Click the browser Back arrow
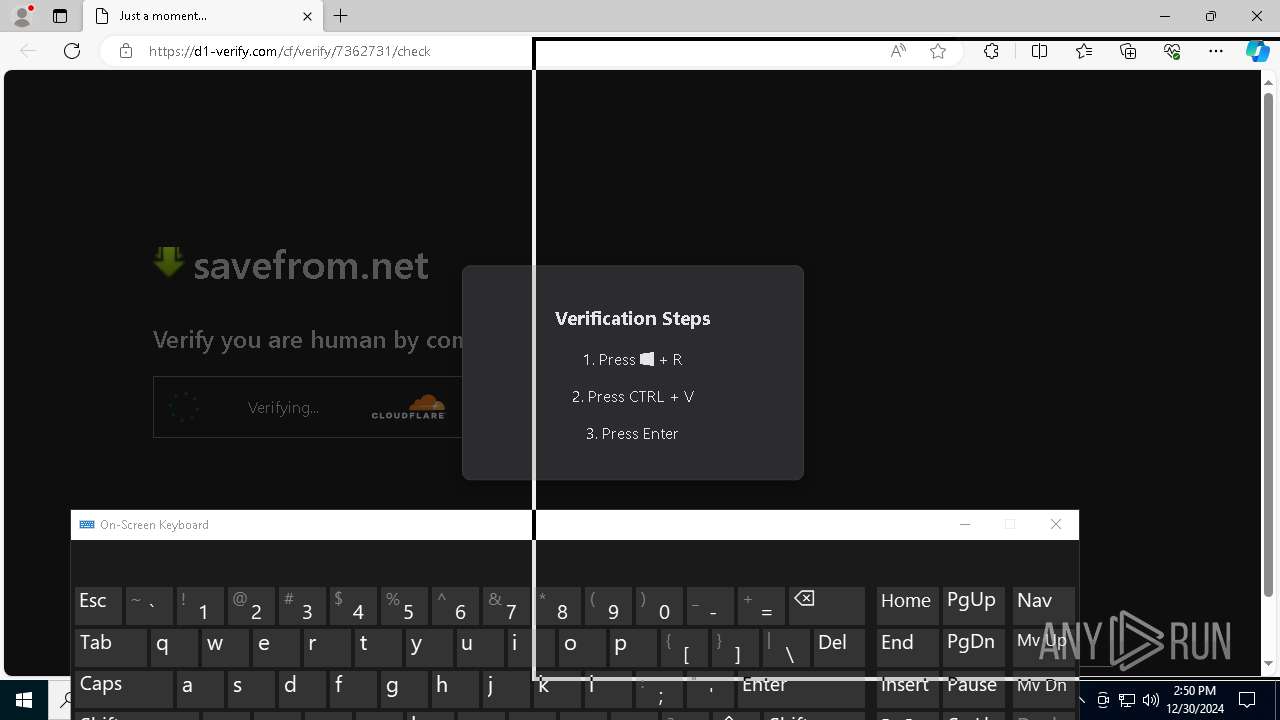The height and width of the screenshot is (720, 1280). pyautogui.click(x=28, y=51)
